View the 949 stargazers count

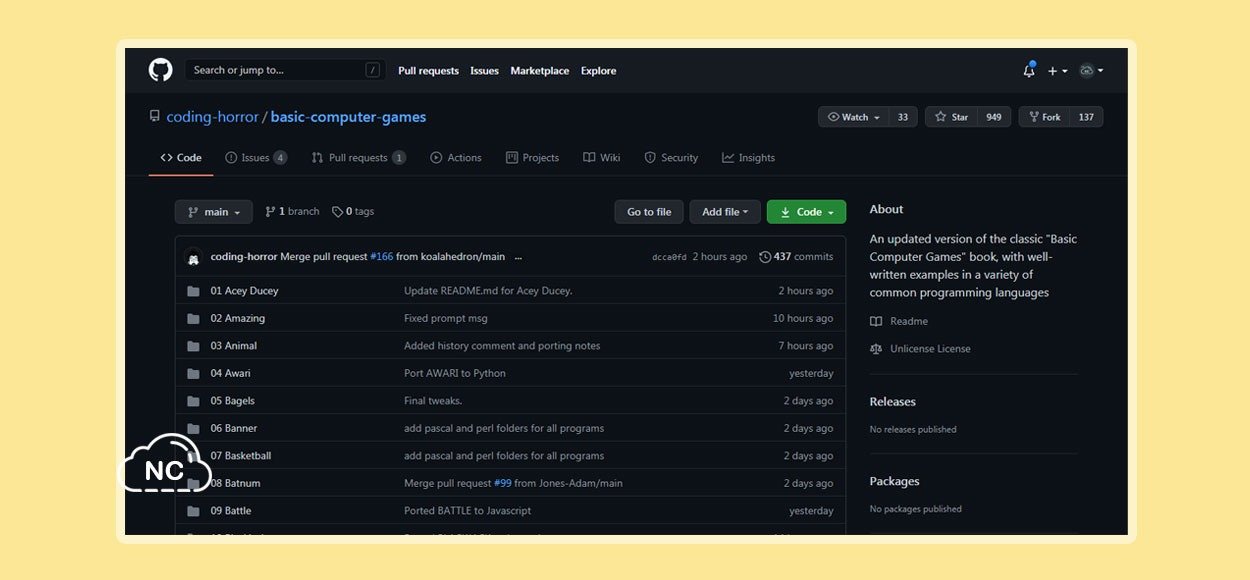[x=994, y=117]
